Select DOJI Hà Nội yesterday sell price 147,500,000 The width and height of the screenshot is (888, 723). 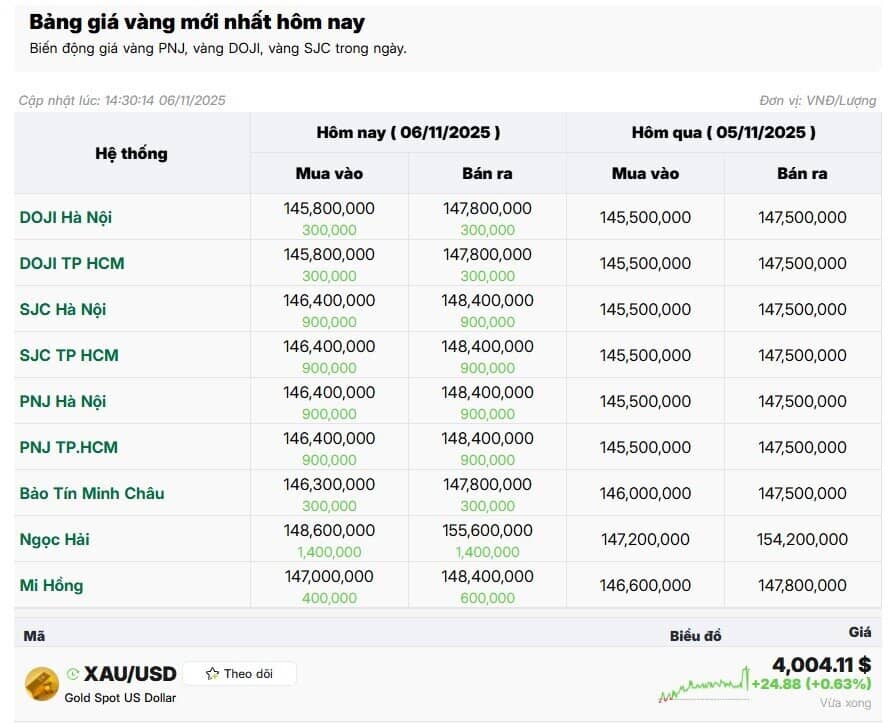click(802, 217)
